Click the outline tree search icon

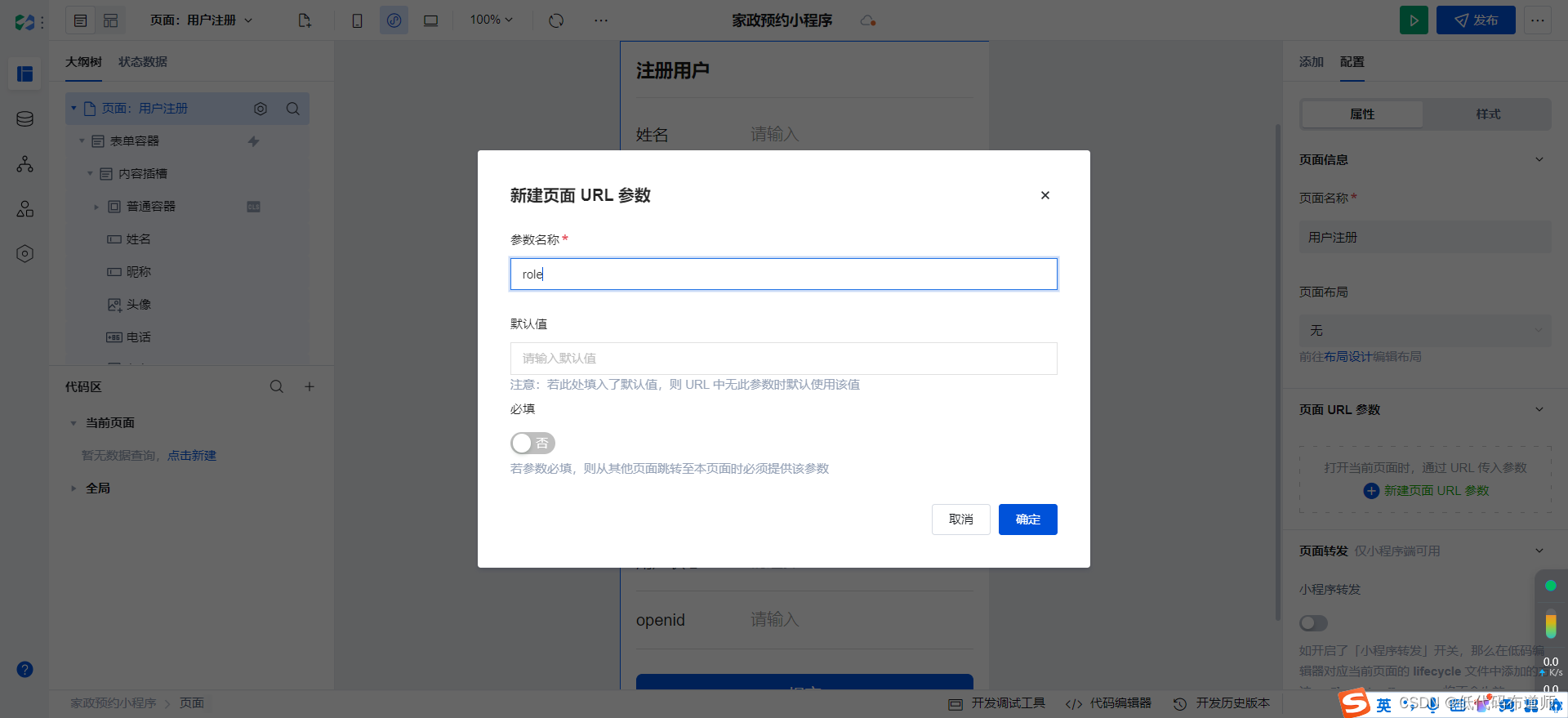[x=292, y=109]
